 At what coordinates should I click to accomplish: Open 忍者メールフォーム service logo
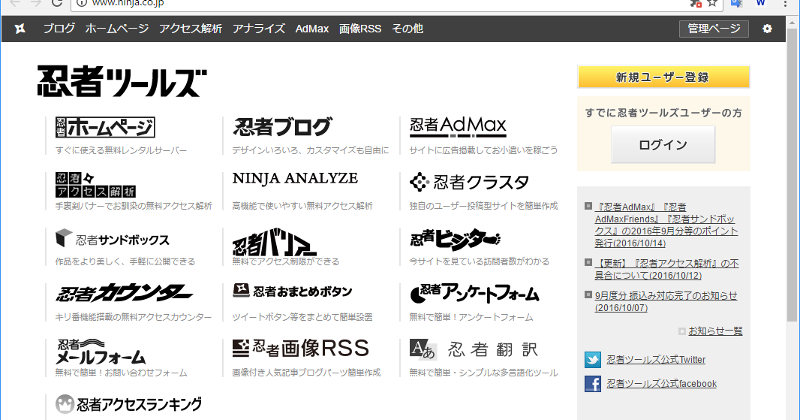101,351
